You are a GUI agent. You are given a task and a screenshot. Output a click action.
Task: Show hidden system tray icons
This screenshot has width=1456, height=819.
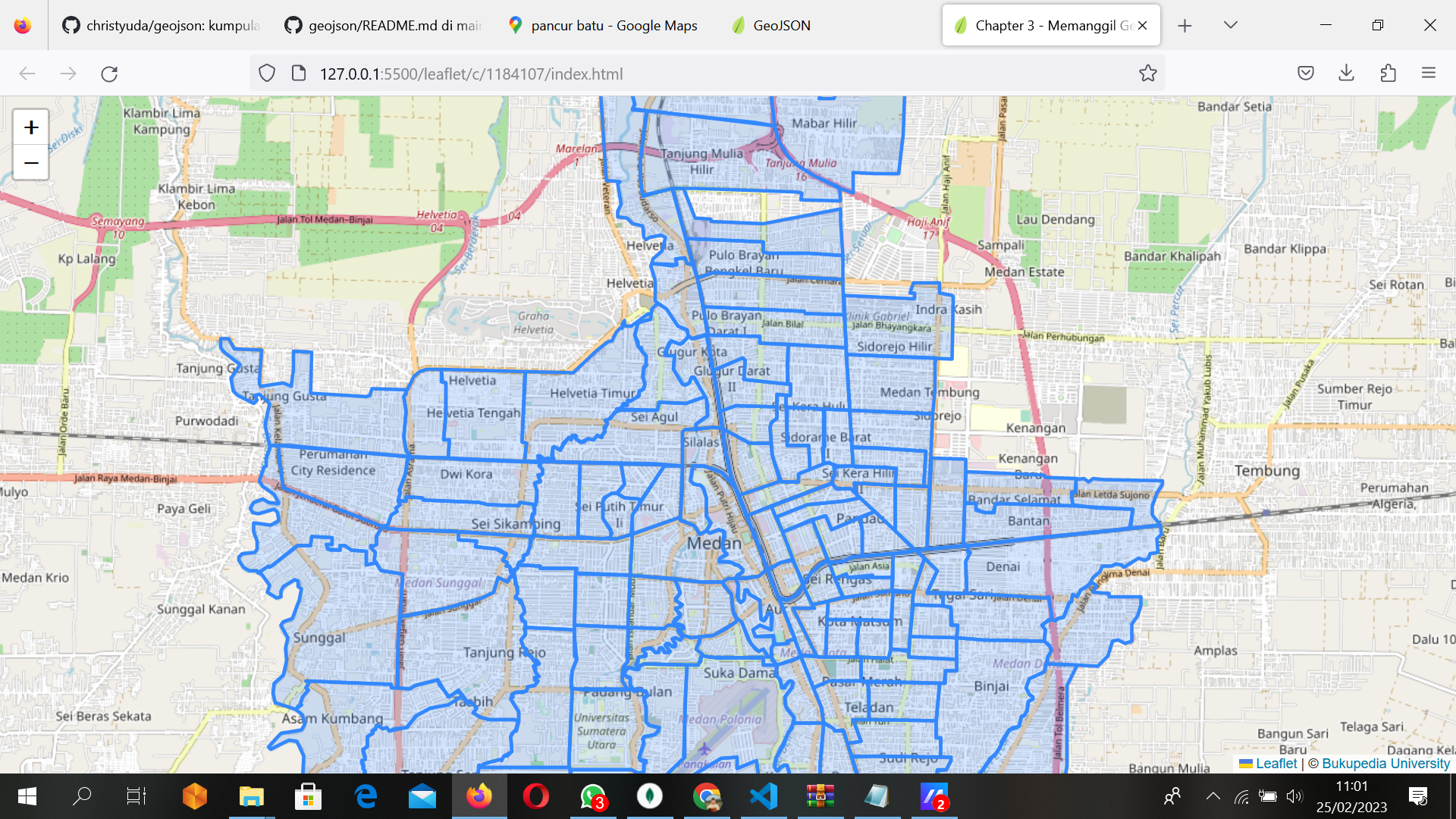point(1213,796)
